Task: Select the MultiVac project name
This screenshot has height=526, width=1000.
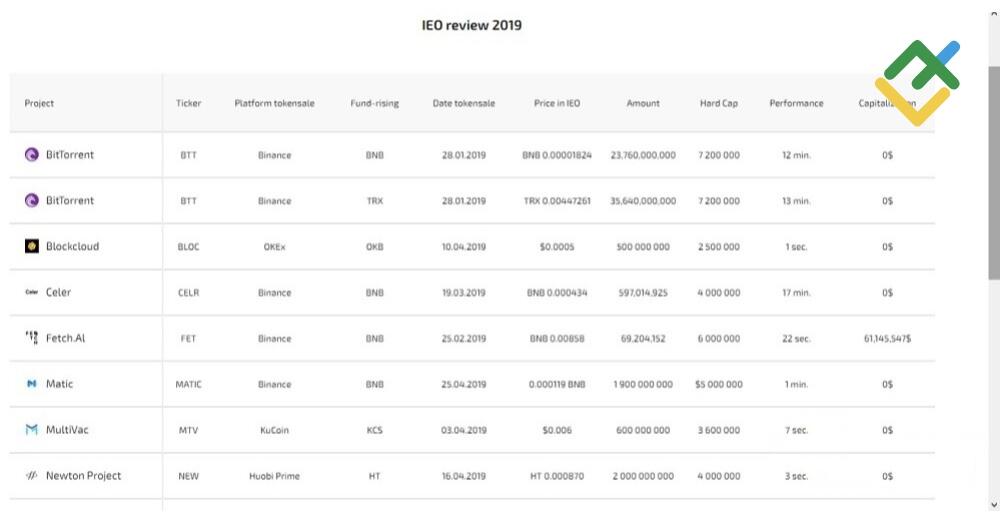Action: pyautogui.click(x=67, y=430)
